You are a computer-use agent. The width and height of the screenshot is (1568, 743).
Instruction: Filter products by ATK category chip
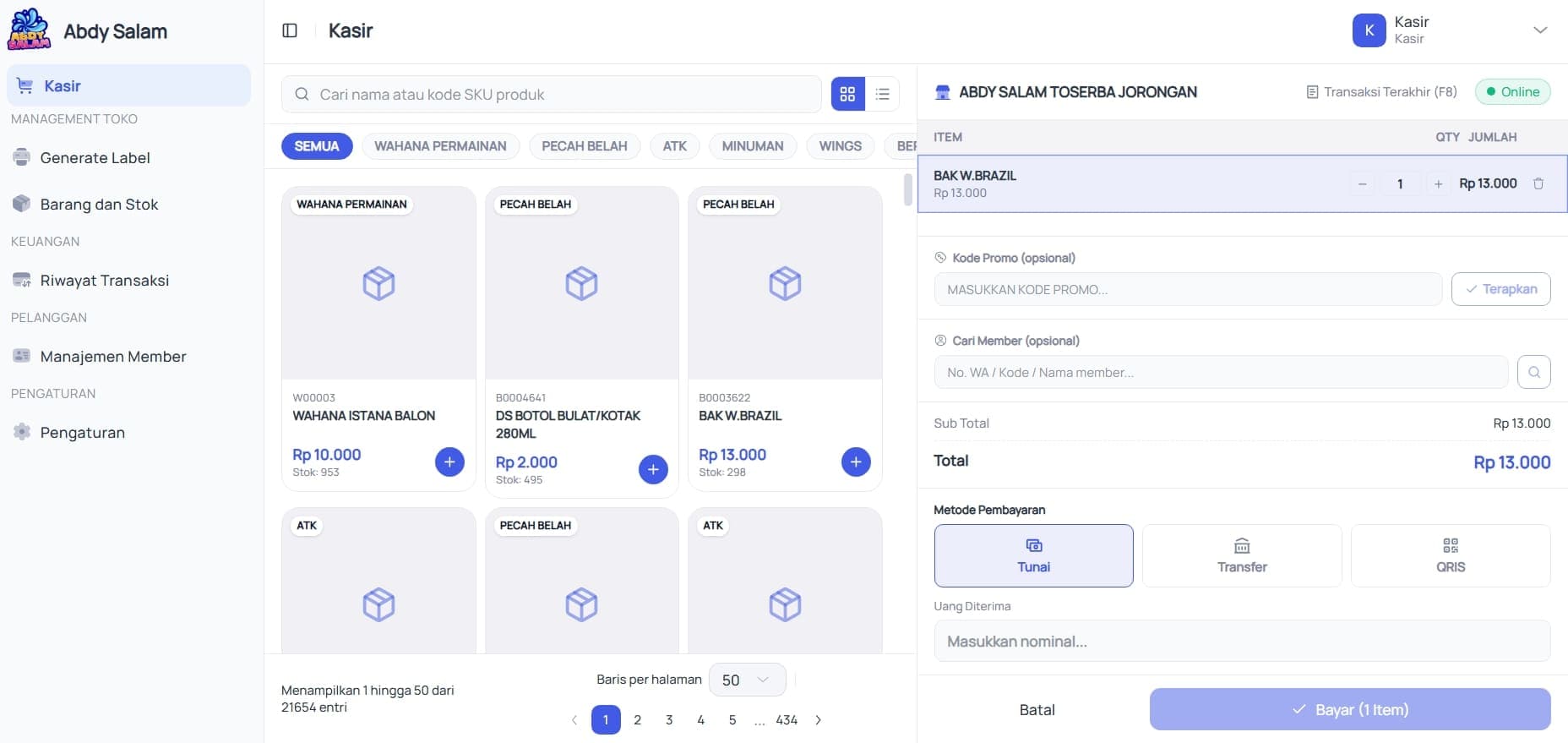(675, 145)
